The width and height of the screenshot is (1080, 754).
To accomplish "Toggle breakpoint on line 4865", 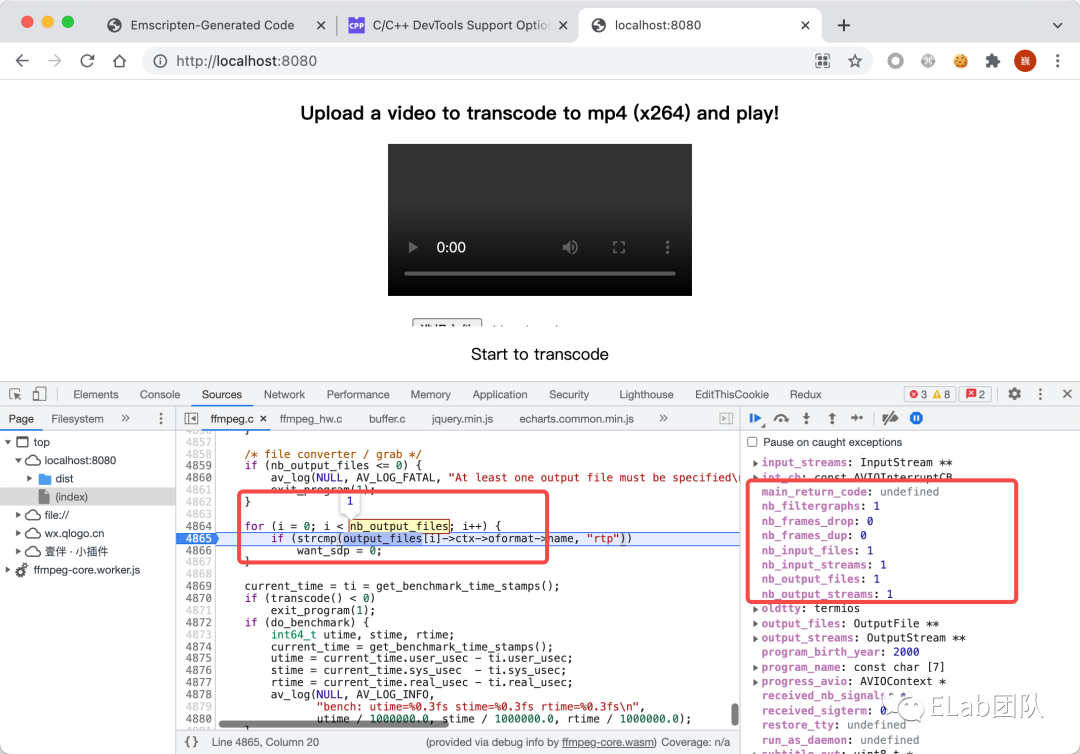I will (x=198, y=538).
